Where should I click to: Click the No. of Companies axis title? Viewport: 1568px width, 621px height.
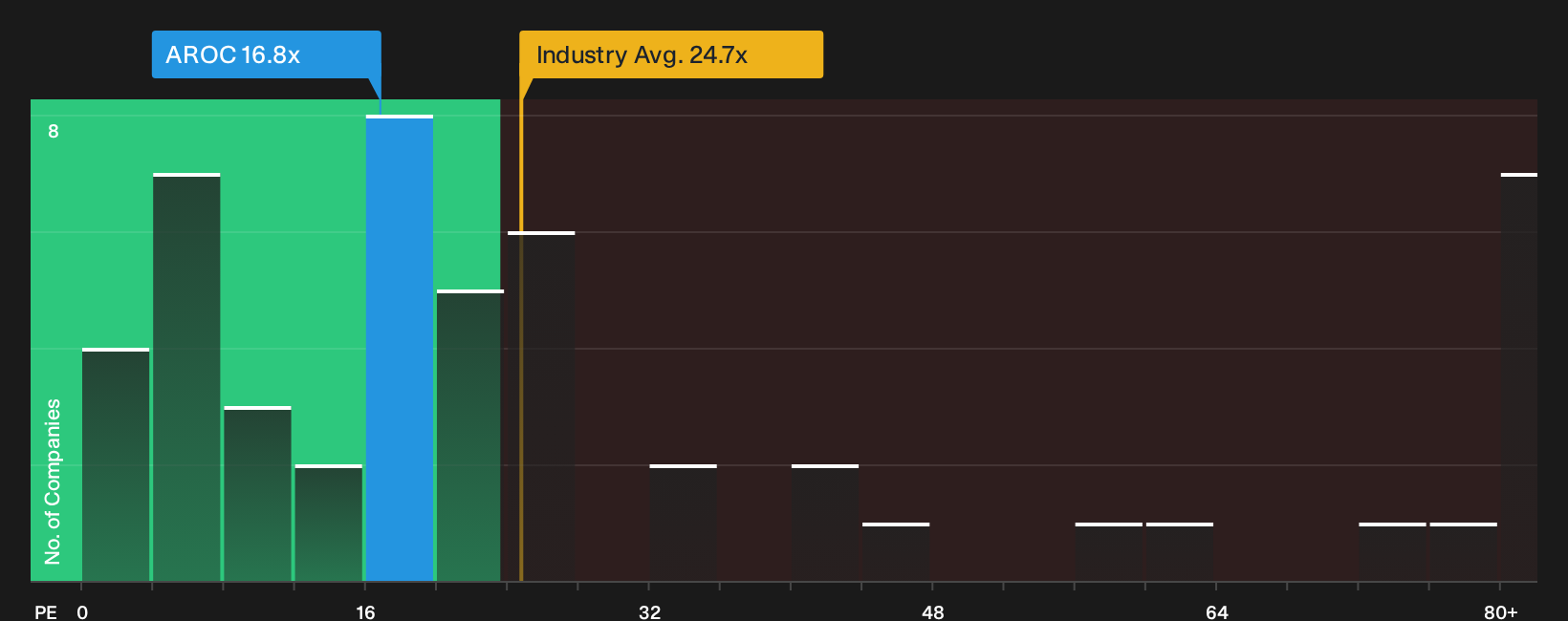(x=53, y=481)
